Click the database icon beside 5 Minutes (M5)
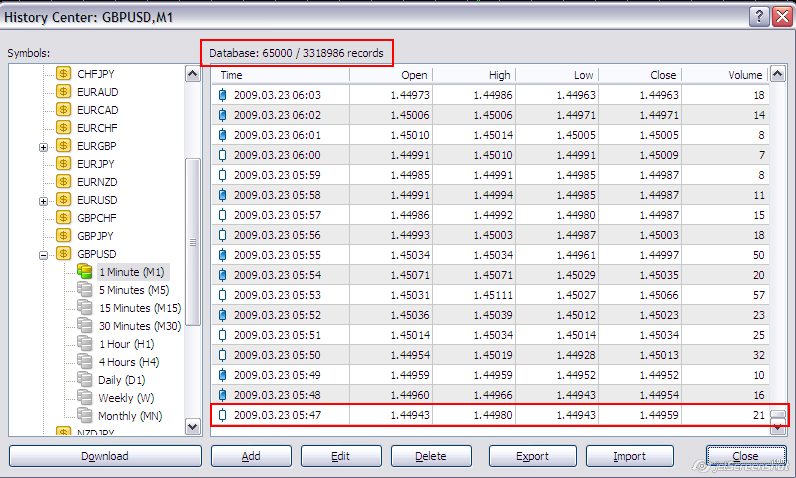The image size is (796, 478). click(x=84, y=290)
